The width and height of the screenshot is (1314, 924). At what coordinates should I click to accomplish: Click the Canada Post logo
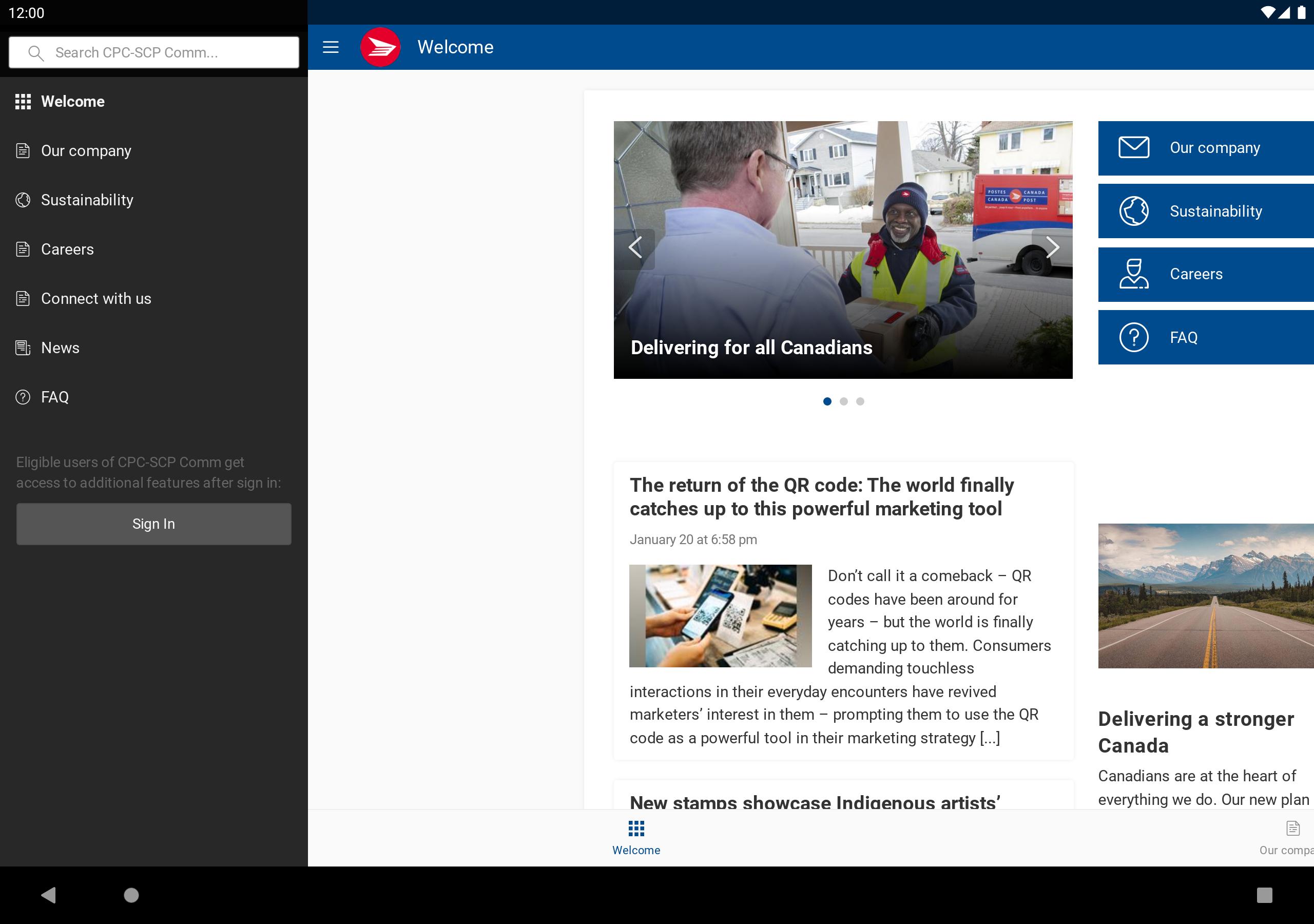(380, 47)
